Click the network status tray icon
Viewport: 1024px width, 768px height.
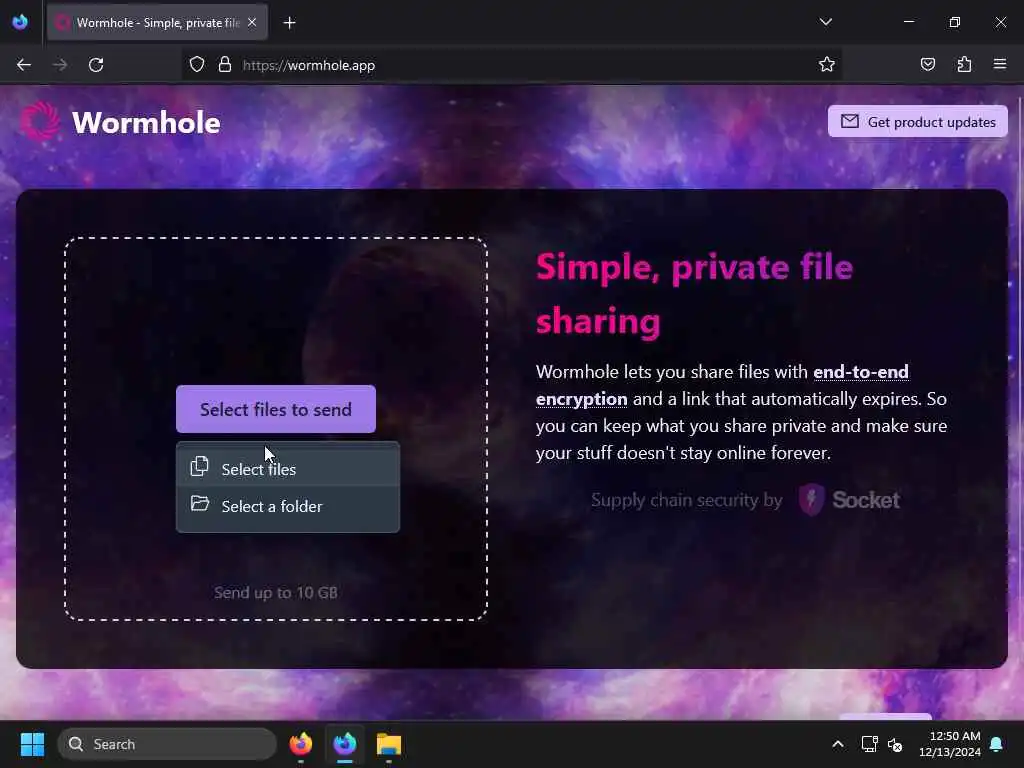tap(869, 744)
